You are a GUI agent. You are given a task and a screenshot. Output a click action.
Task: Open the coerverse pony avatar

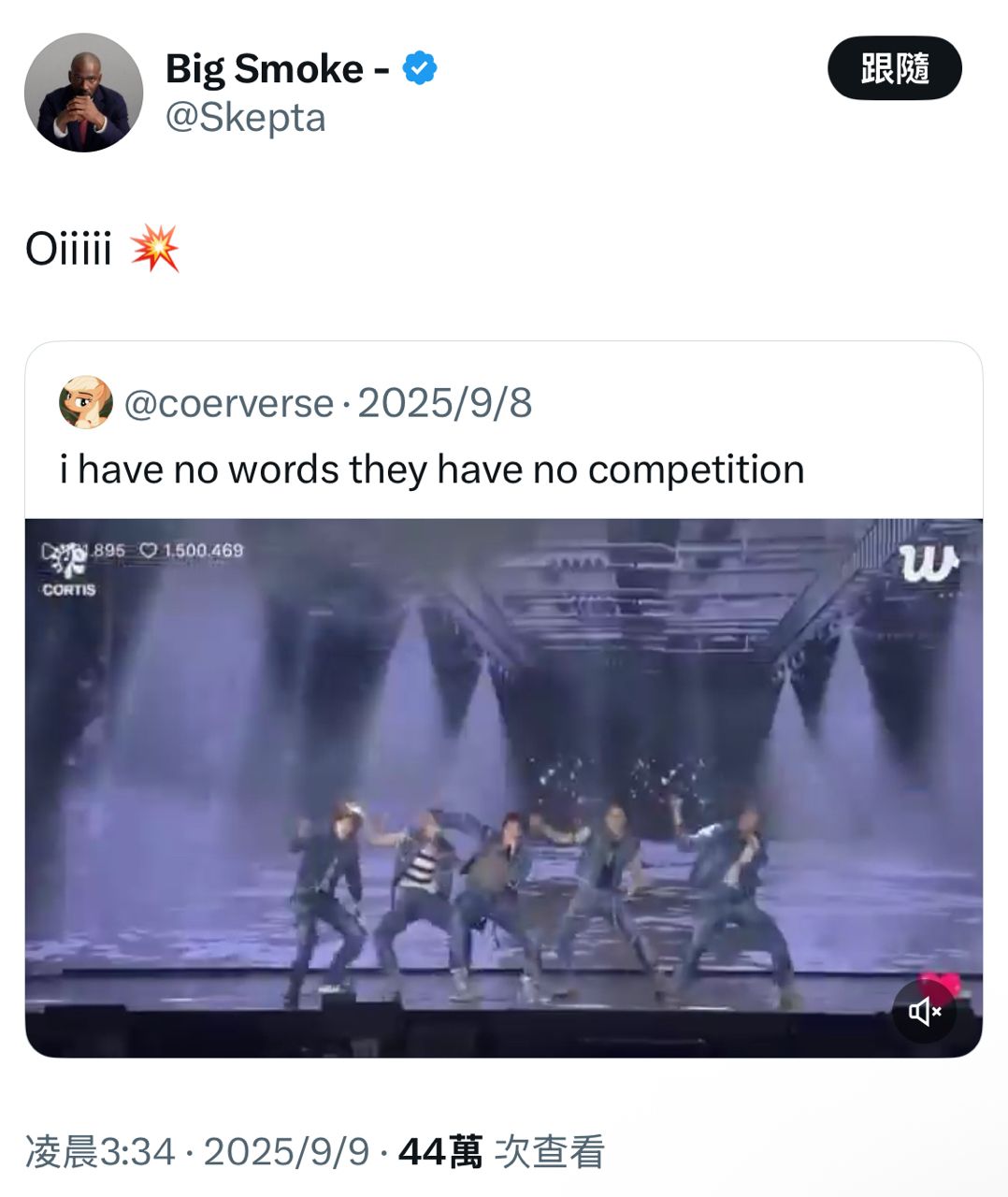click(x=86, y=403)
